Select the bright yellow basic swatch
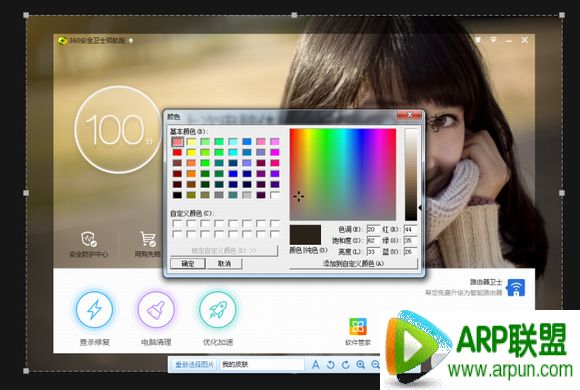 pyautogui.click(x=191, y=152)
